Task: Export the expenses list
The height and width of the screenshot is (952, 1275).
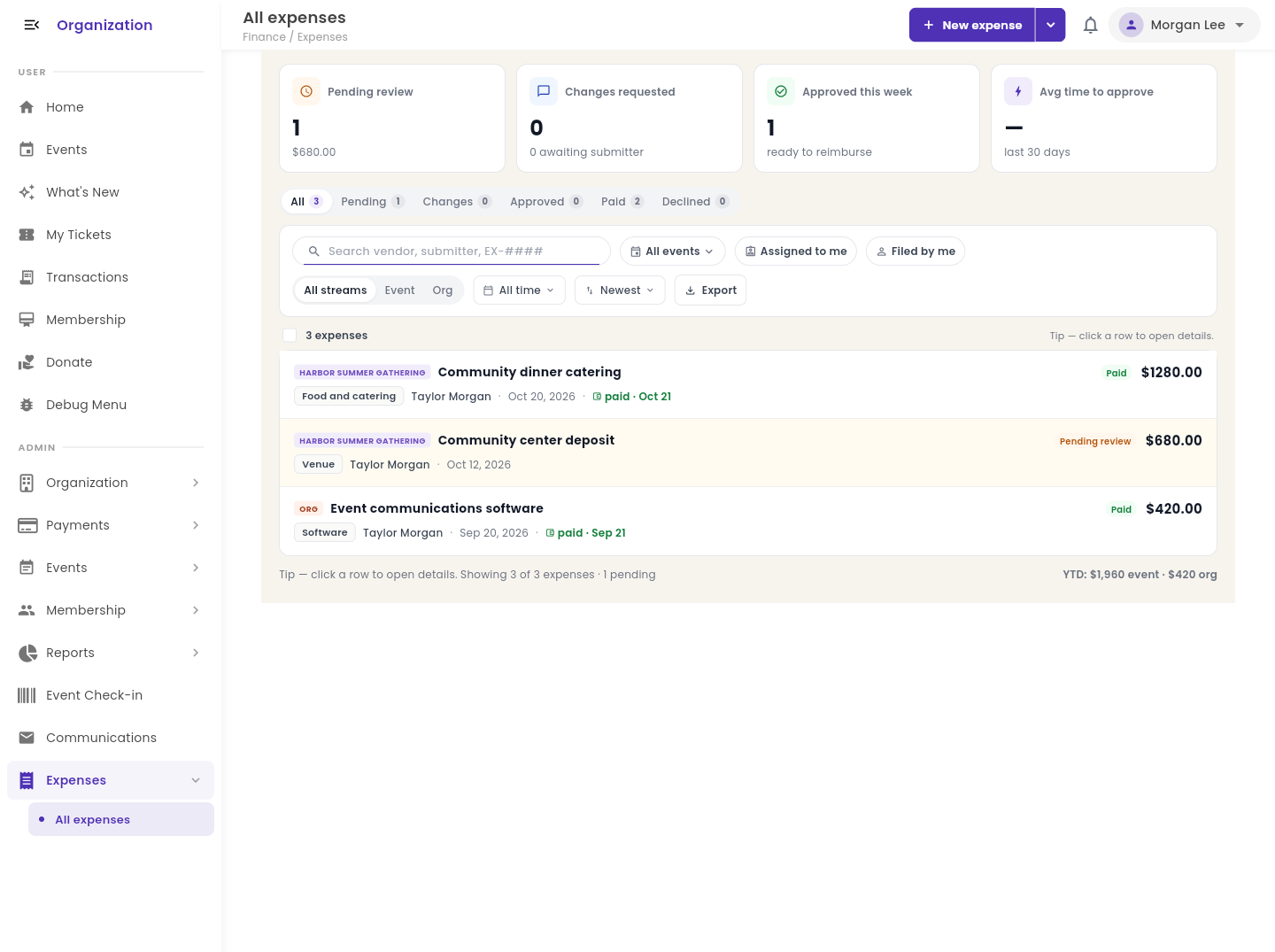Action: [711, 290]
